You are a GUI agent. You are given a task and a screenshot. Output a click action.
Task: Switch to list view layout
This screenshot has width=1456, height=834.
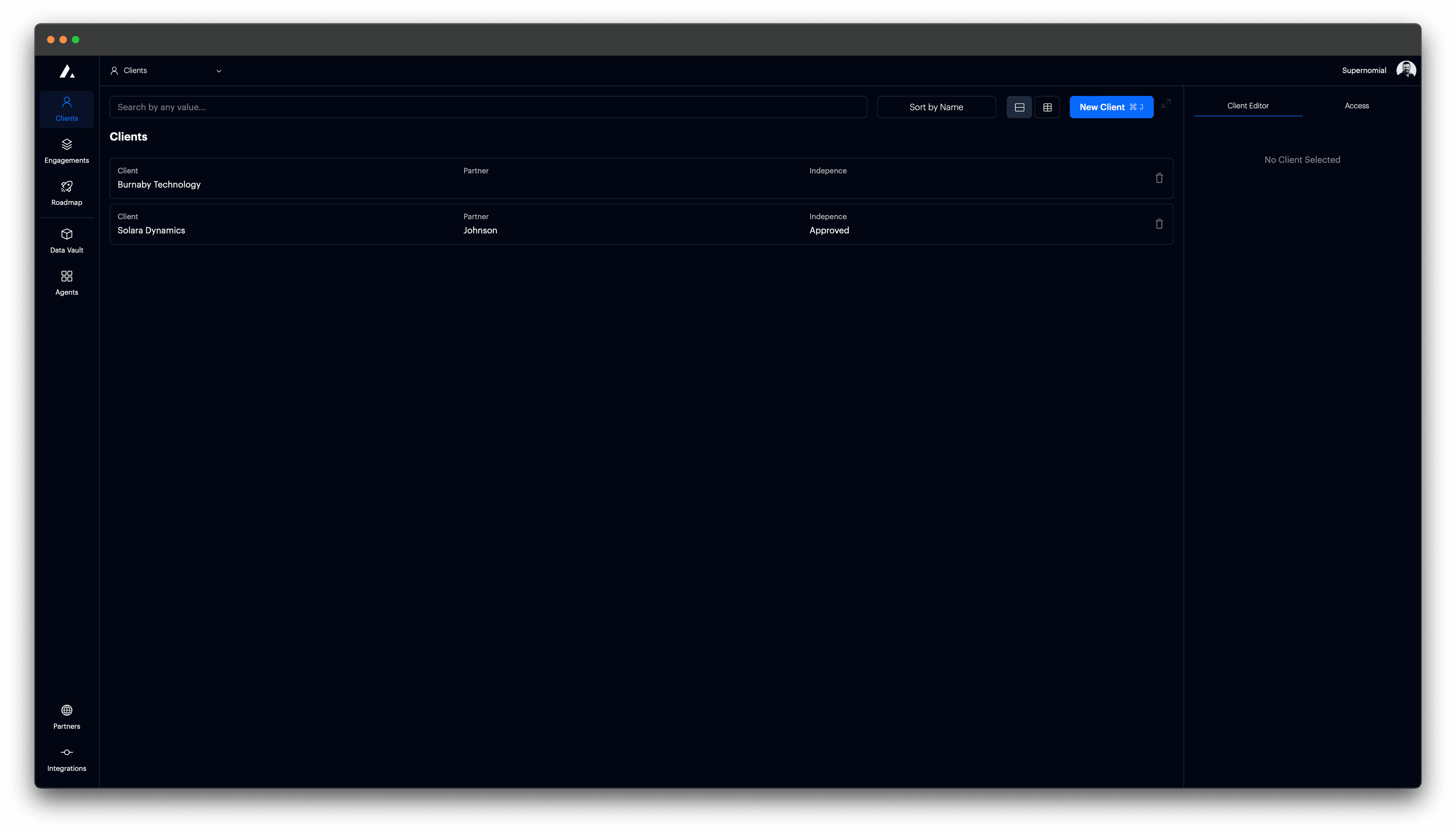pyautogui.click(x=1020, y=107)
